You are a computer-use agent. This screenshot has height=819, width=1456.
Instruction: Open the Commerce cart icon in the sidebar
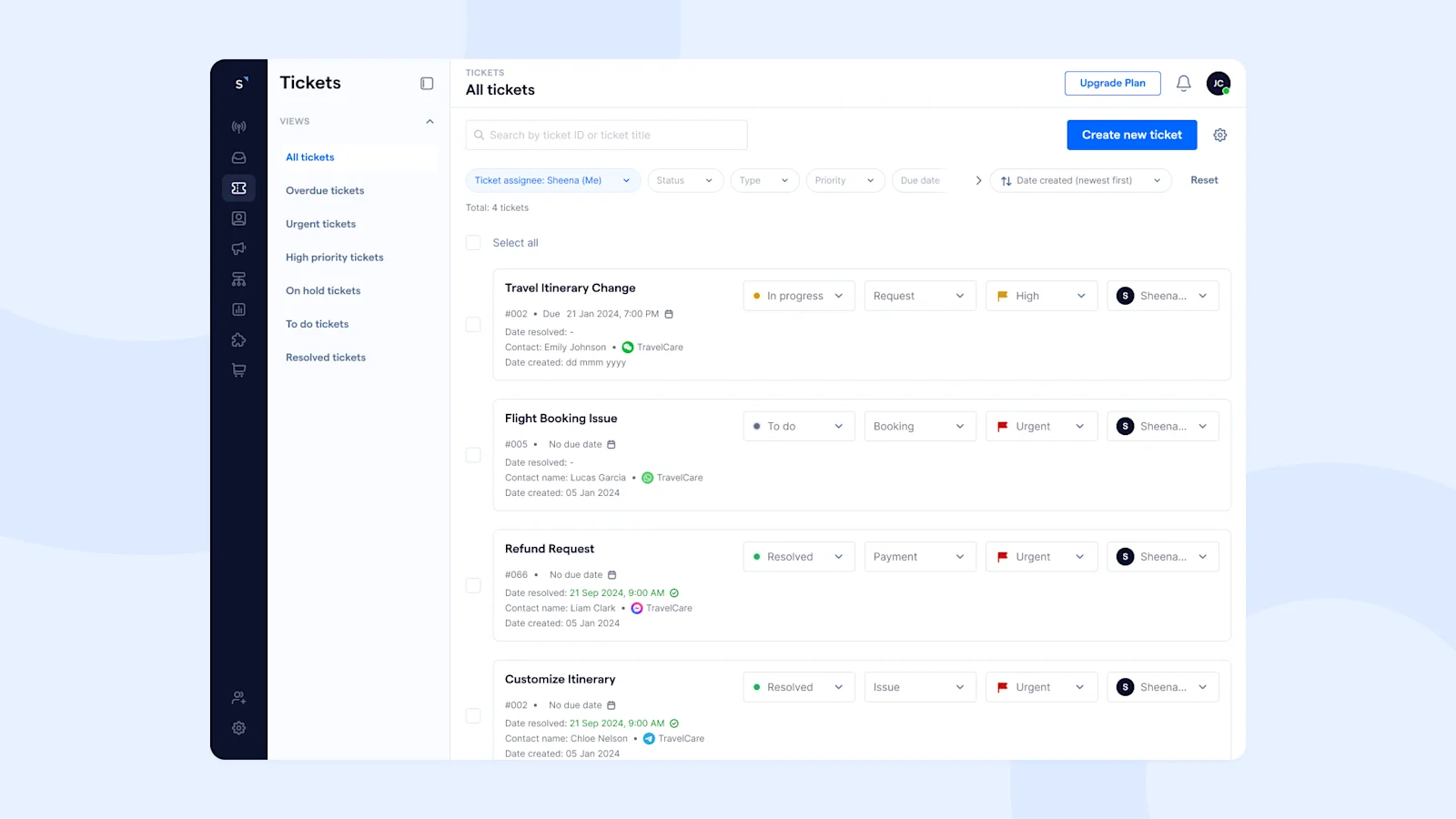point(238,369)
